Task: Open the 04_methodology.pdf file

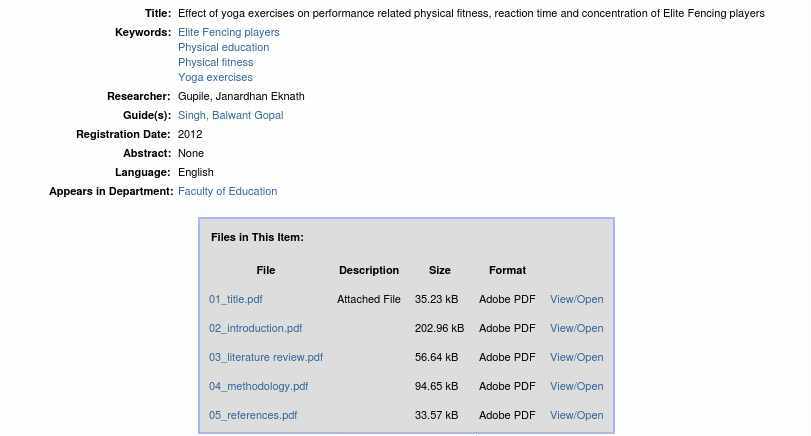Action: 259,386
